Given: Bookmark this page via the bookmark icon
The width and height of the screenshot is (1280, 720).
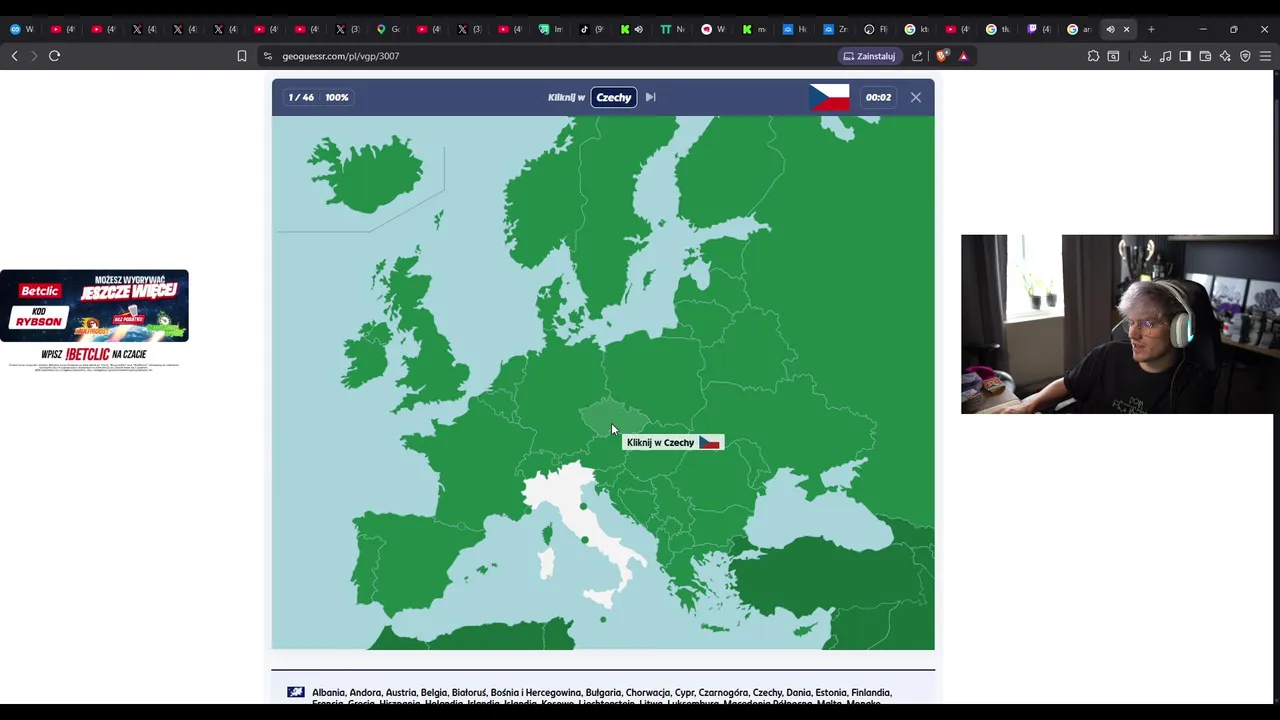Looking at the screenshot, I should coord(241,56).
